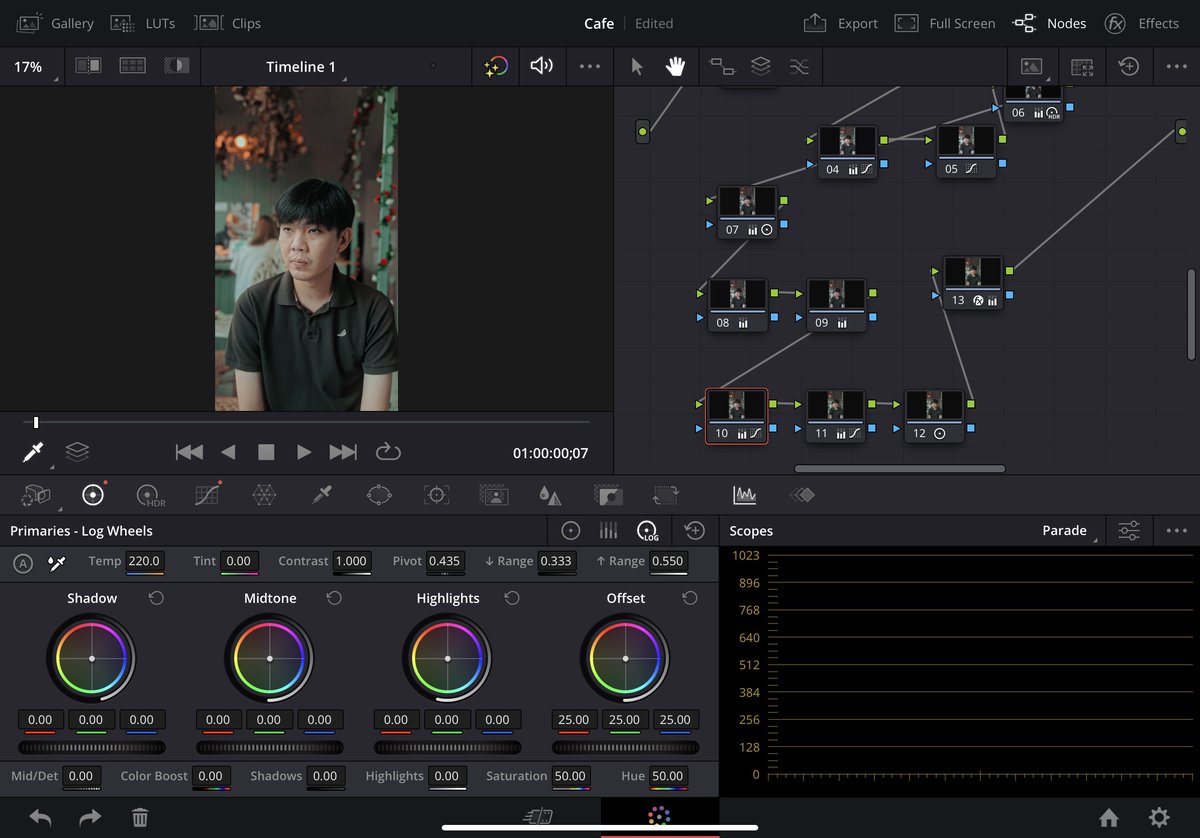1200x838 pixels.
Task: Open the Curves palette
Action: 207,494
